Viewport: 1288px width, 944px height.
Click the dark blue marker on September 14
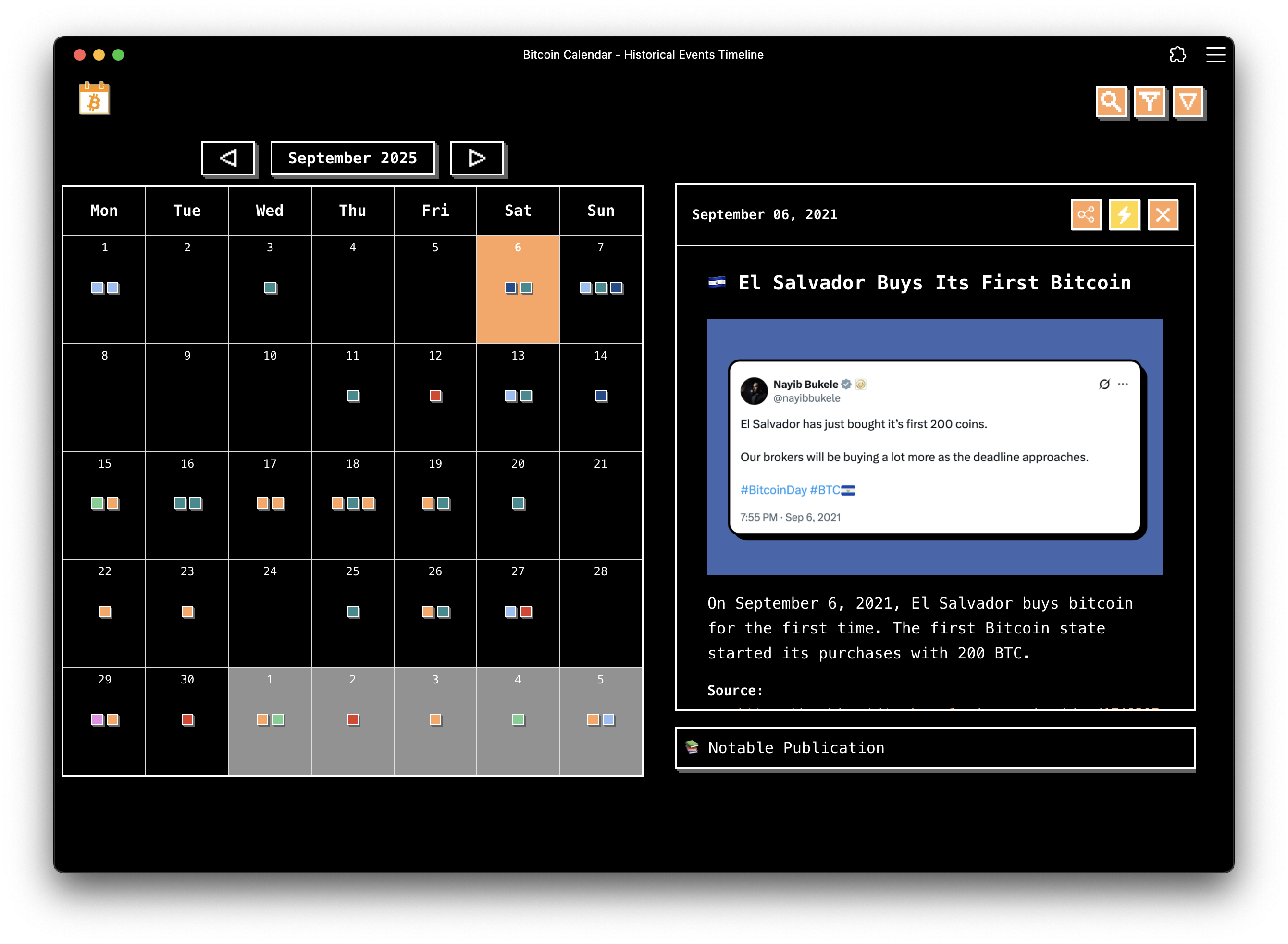601,396
